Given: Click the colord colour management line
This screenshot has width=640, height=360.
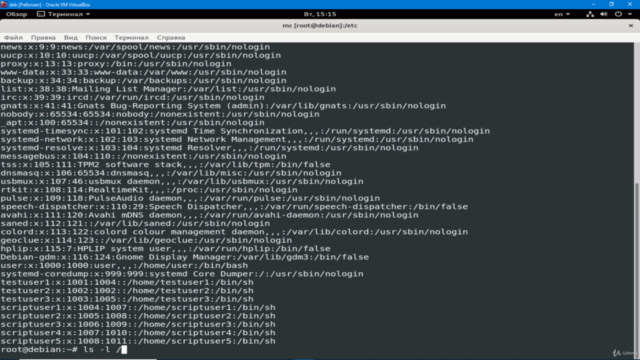Looking at the screenshot, I should [x=234, y=232].
